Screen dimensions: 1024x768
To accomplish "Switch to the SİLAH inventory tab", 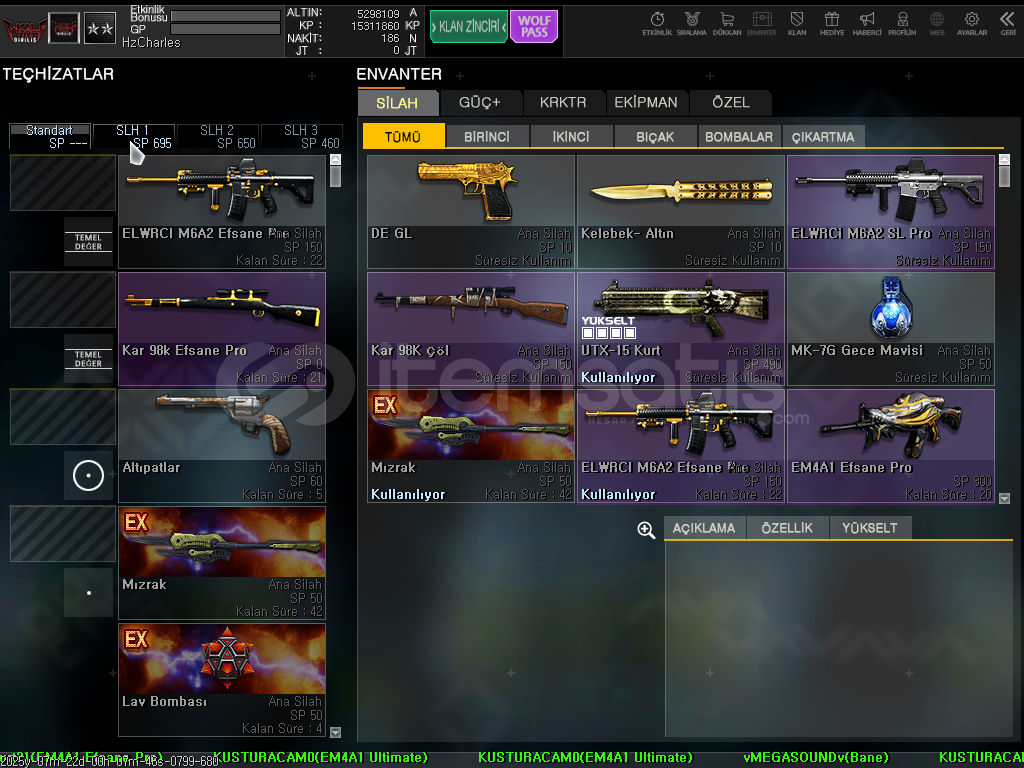I will point(397,103).
